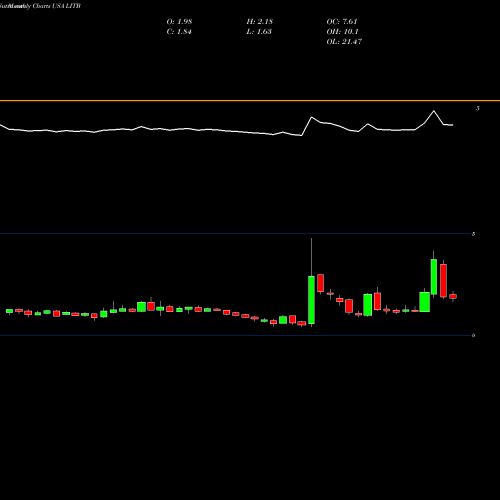The image size is (500, 500).
Task: Select the high price value H: 2.18
Action: pos(260,22)
